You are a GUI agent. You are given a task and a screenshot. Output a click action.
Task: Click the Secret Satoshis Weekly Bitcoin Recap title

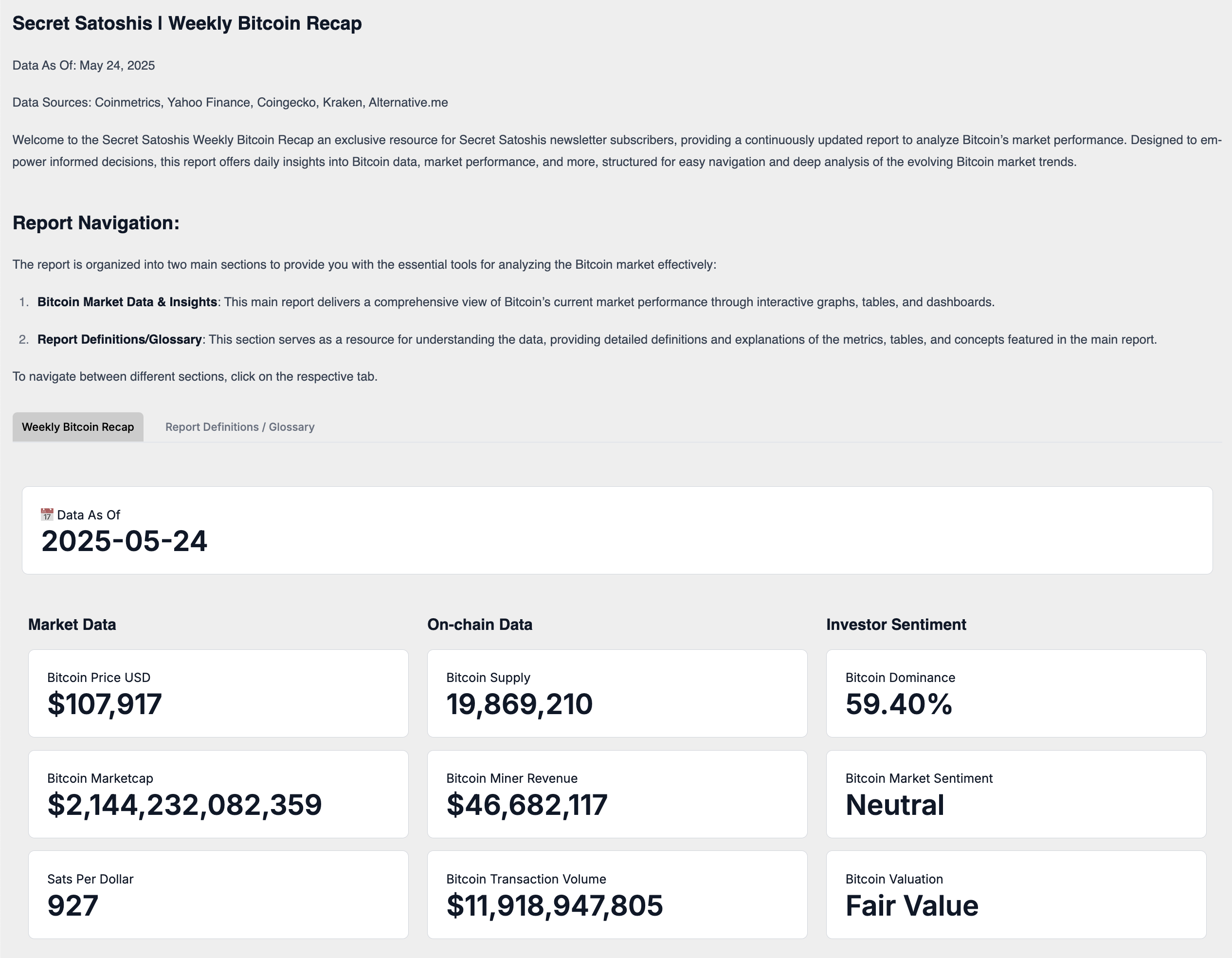click(187, 23)
